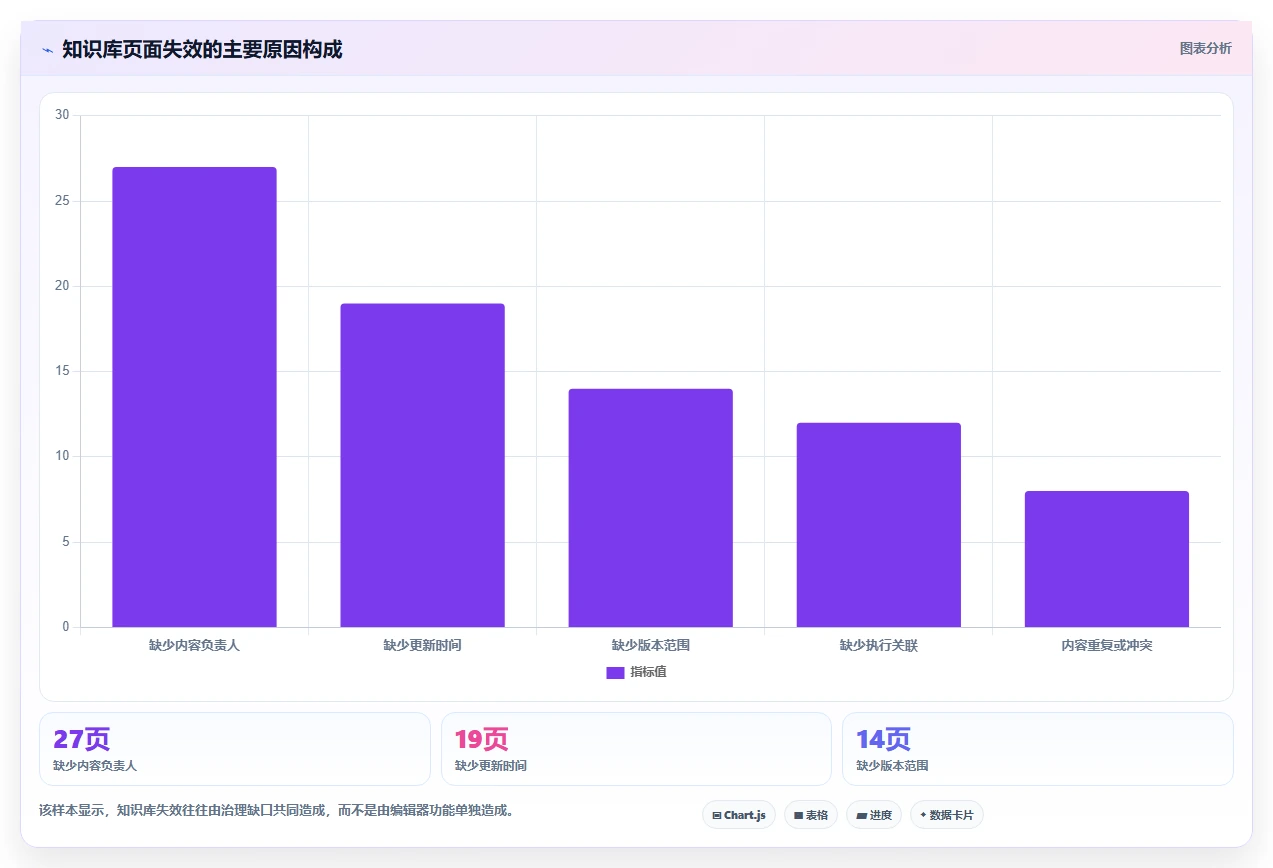
Task: Click the summary sentence starting 该样本显示
Action: point(276,811)
